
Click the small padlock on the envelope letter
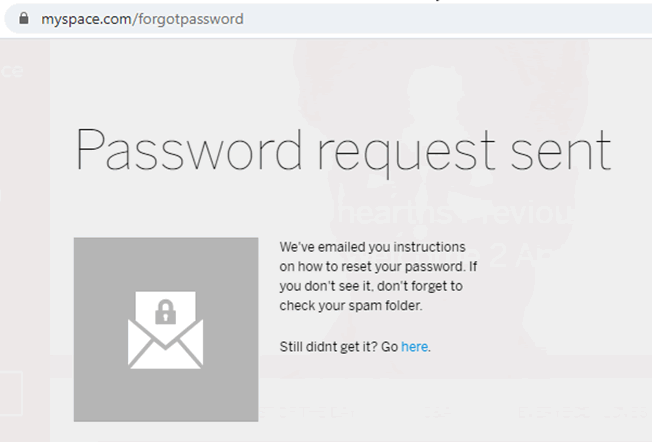pyautogui.click(x=165, y=312)
